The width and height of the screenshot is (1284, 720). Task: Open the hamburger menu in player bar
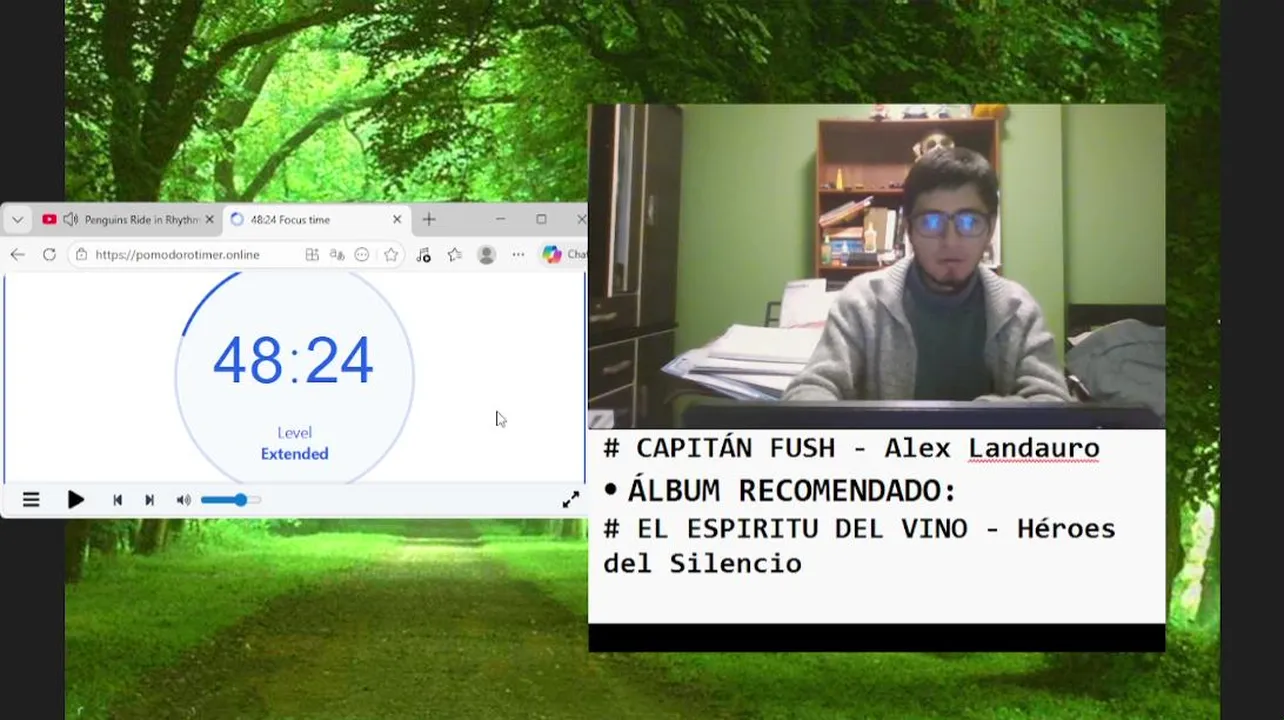[x=31, y=500]
